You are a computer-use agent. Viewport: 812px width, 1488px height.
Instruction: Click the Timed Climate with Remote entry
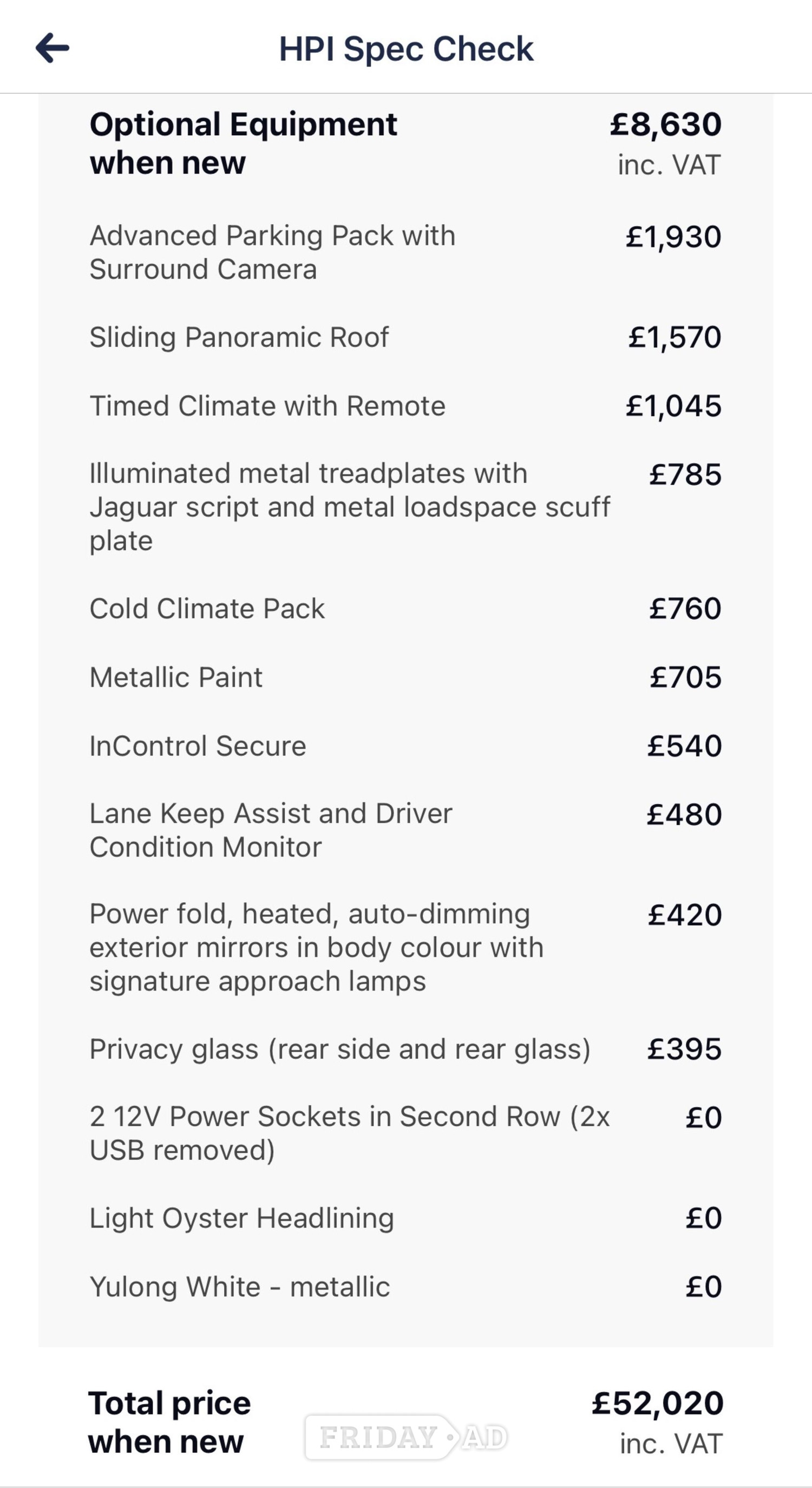point(405,406)
